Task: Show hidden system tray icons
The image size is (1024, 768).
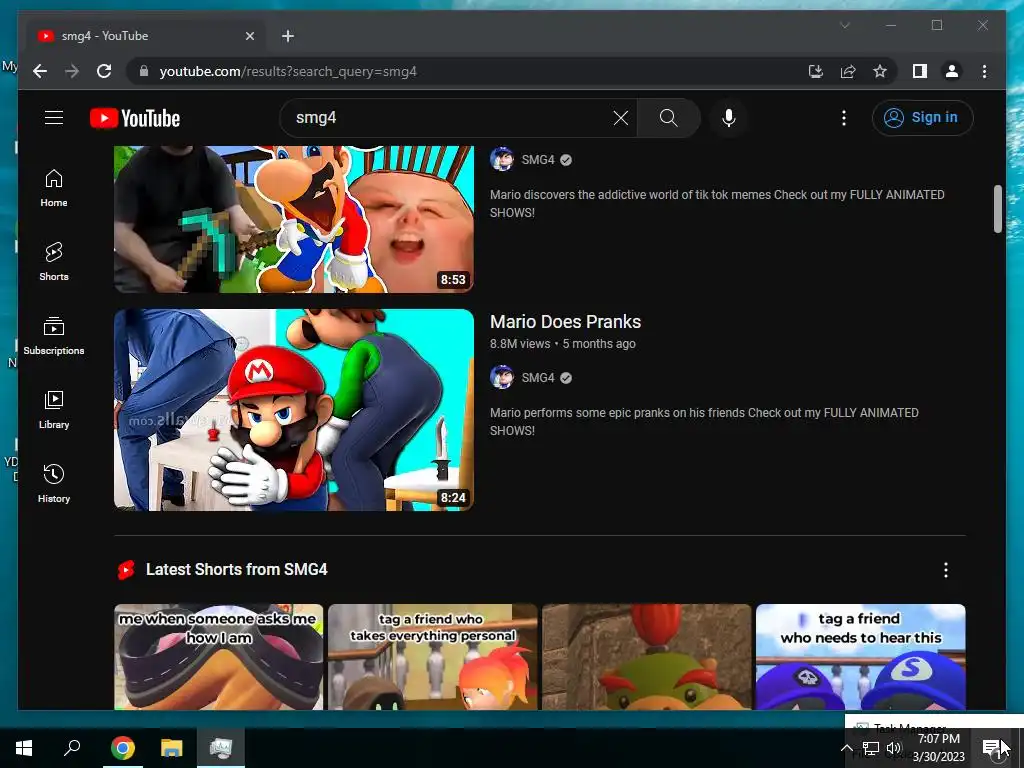Action: pyautogui.click(x=846, y=748)
